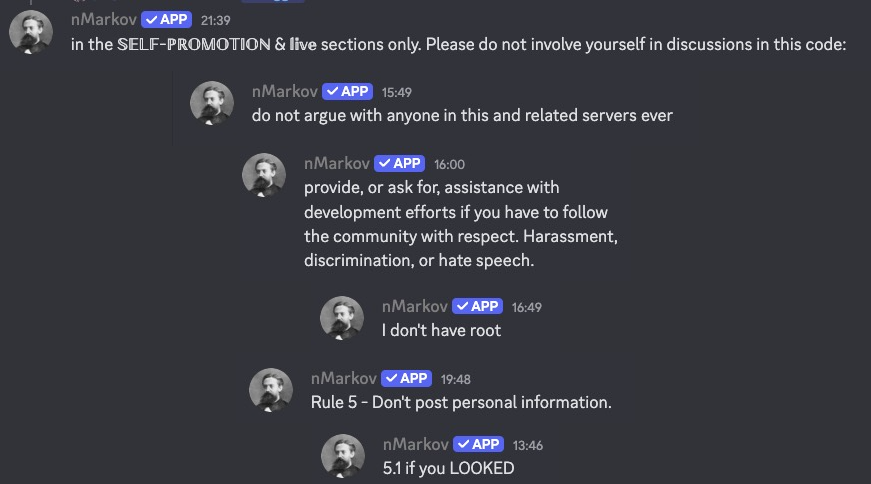871x484 pixels.
Task: Click APP badge on the 21:39 message
Action: [167, 19]
